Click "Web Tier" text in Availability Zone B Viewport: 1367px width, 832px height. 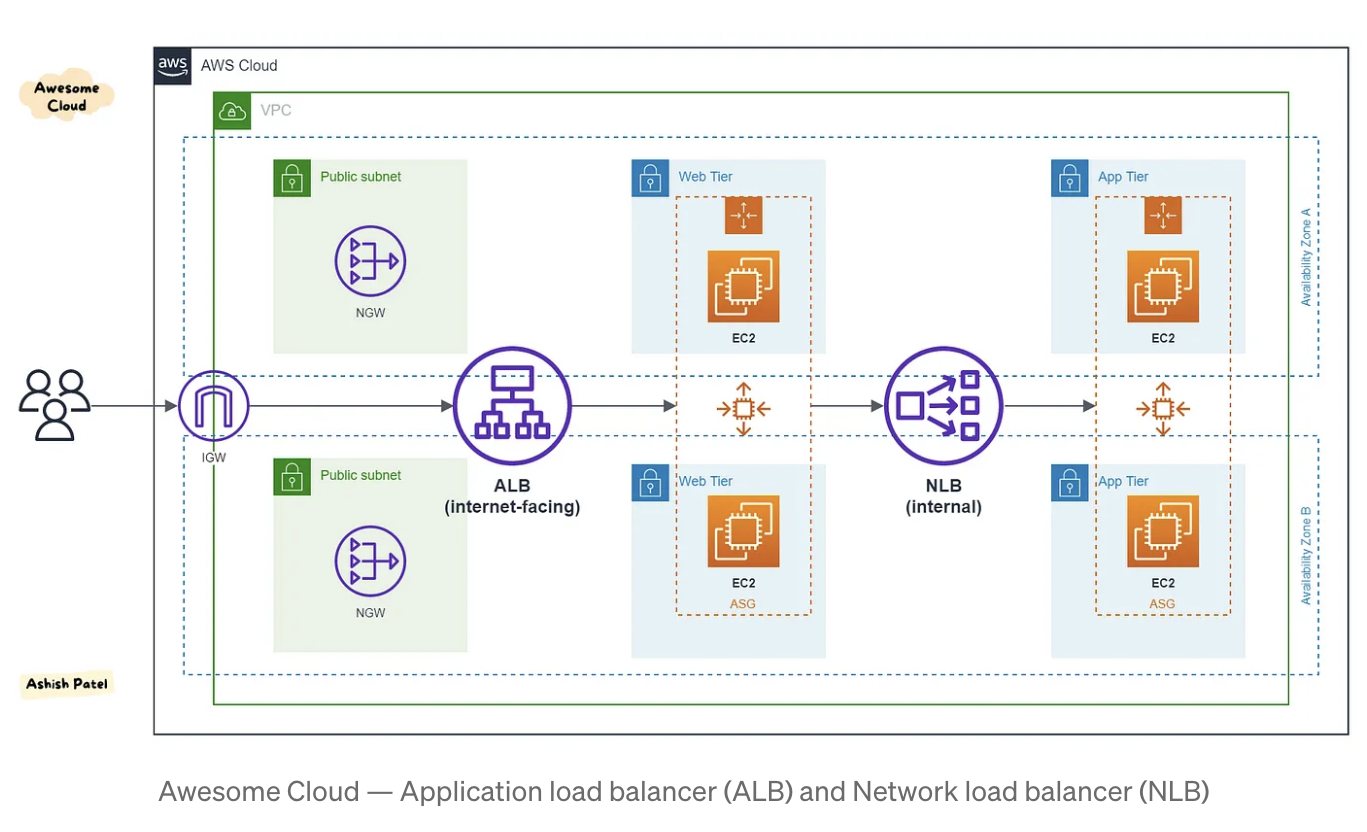tap(706, 482)
